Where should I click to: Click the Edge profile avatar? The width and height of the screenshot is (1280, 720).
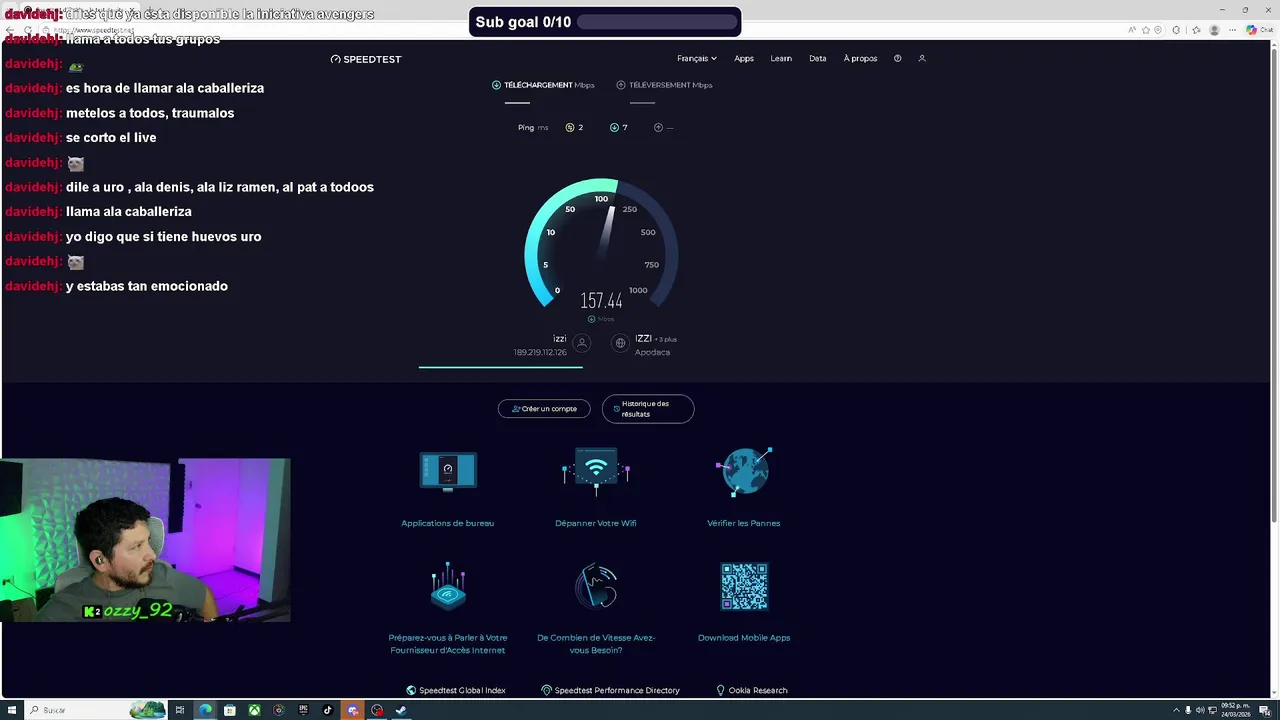pos(1214,30)
